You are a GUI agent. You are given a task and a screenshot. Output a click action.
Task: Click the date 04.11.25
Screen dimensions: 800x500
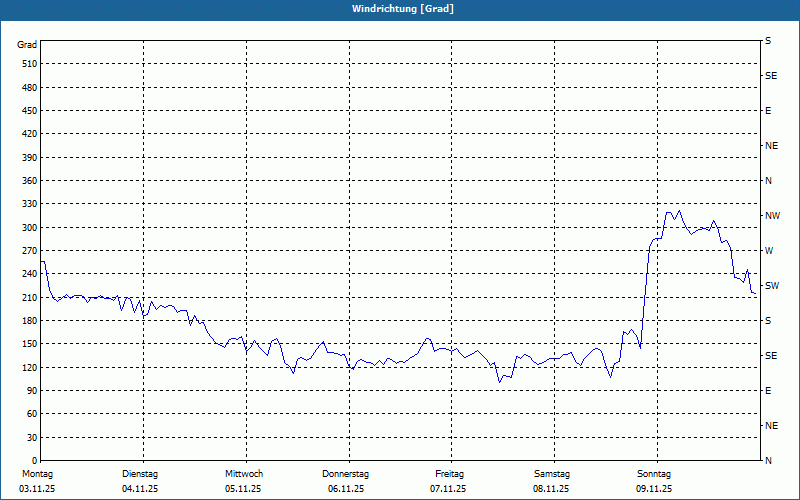tap(140, 489)
